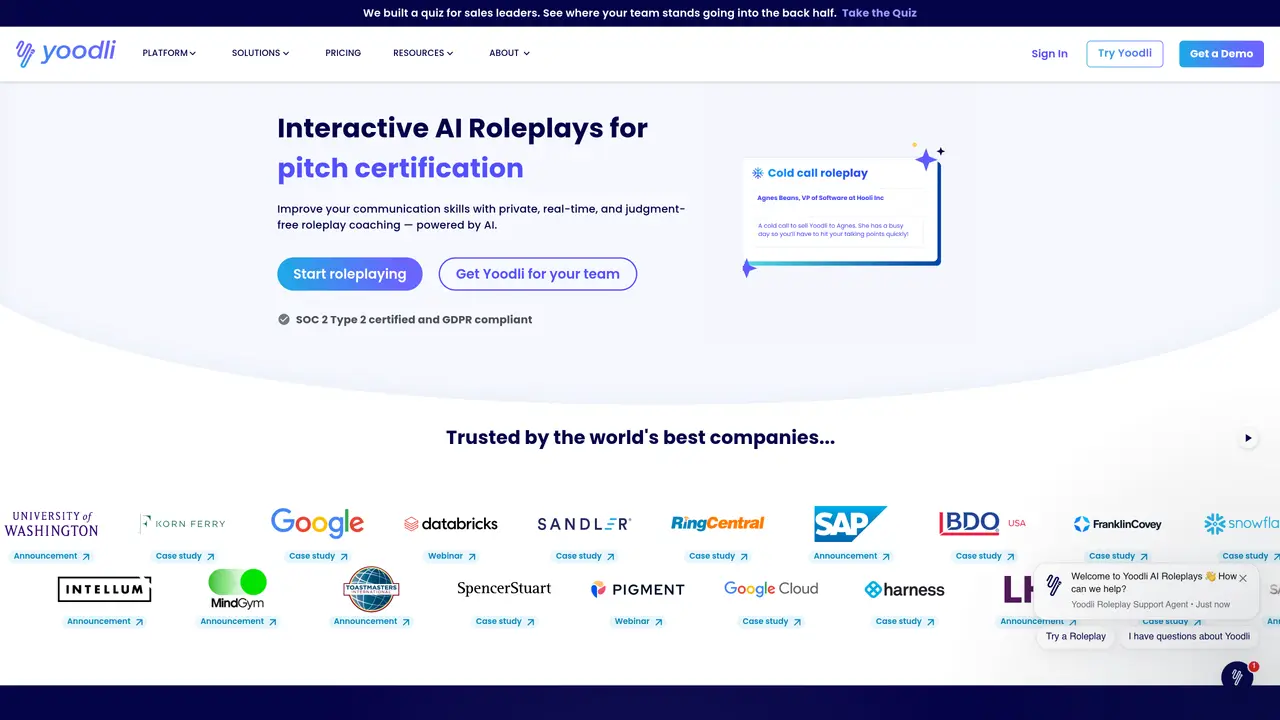Image resolution: width=1280 pixels, height=720 pixels.
Task: Open Pigment Webinar link
Action: click(638, 621)
